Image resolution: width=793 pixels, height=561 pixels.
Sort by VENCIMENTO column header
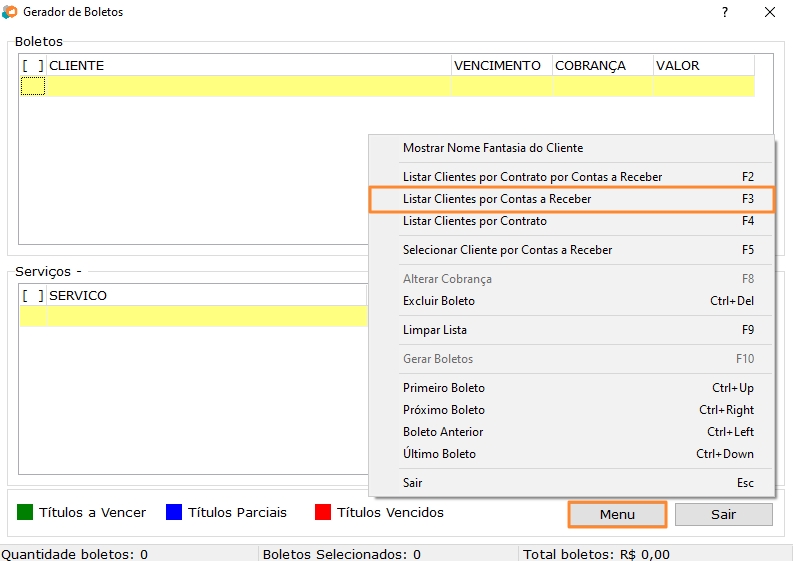pyautogui.click(x=502, y=66)
